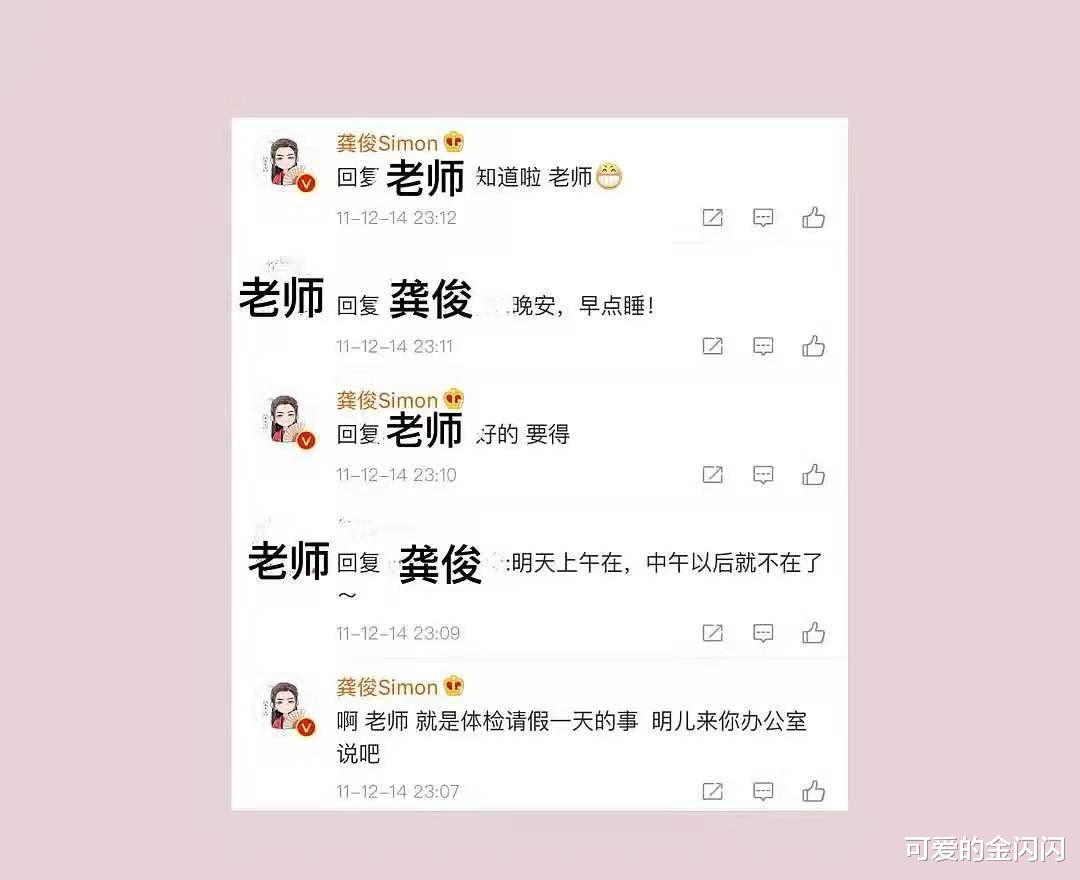
Task: Like the 23:07 体检请假 comment
Action: tap(813, 790)
